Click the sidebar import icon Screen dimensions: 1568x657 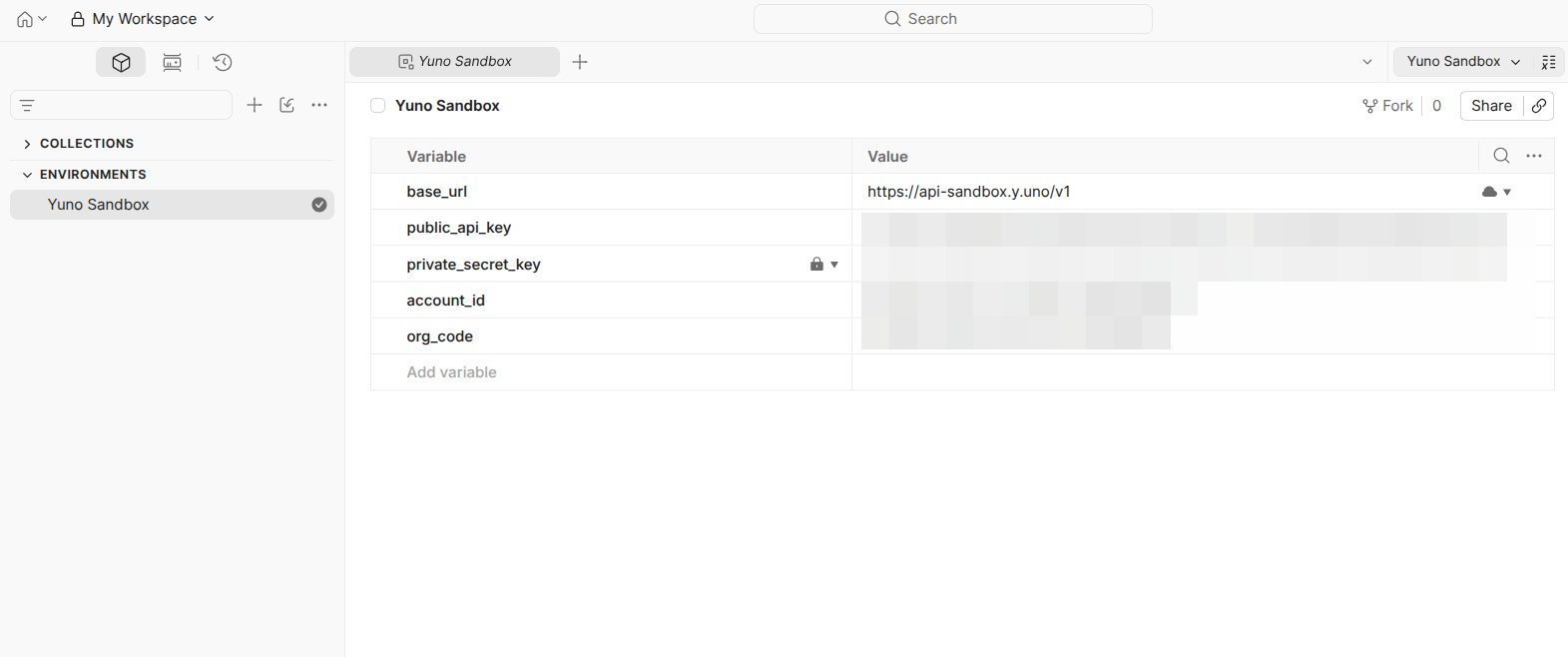pos(287,105)
